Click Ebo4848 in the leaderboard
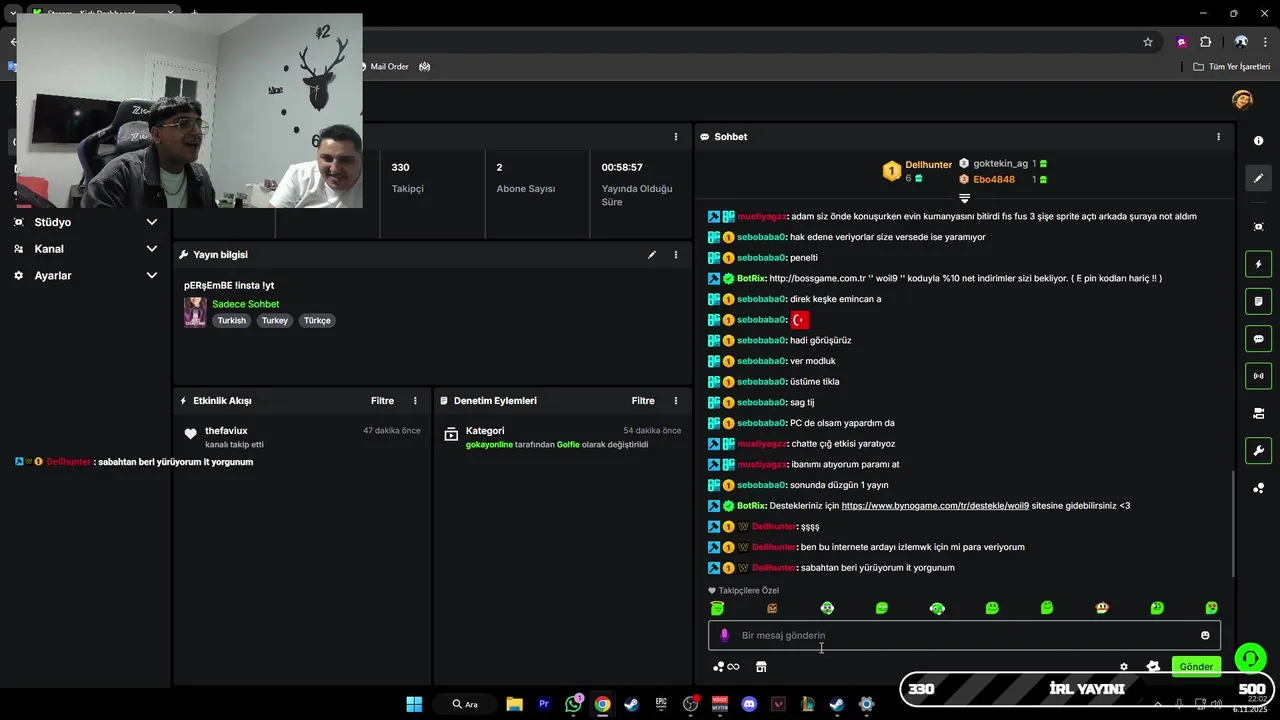Screen dimensions: 1280x720 tap(994, 180)
